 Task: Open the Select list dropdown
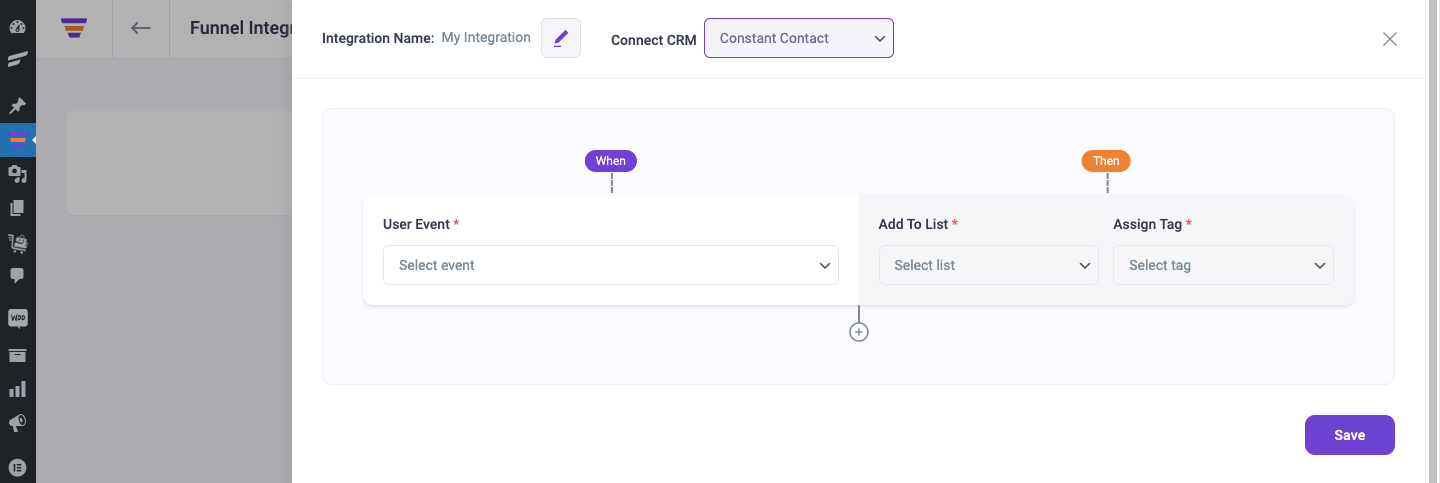[x=989, y=265]
